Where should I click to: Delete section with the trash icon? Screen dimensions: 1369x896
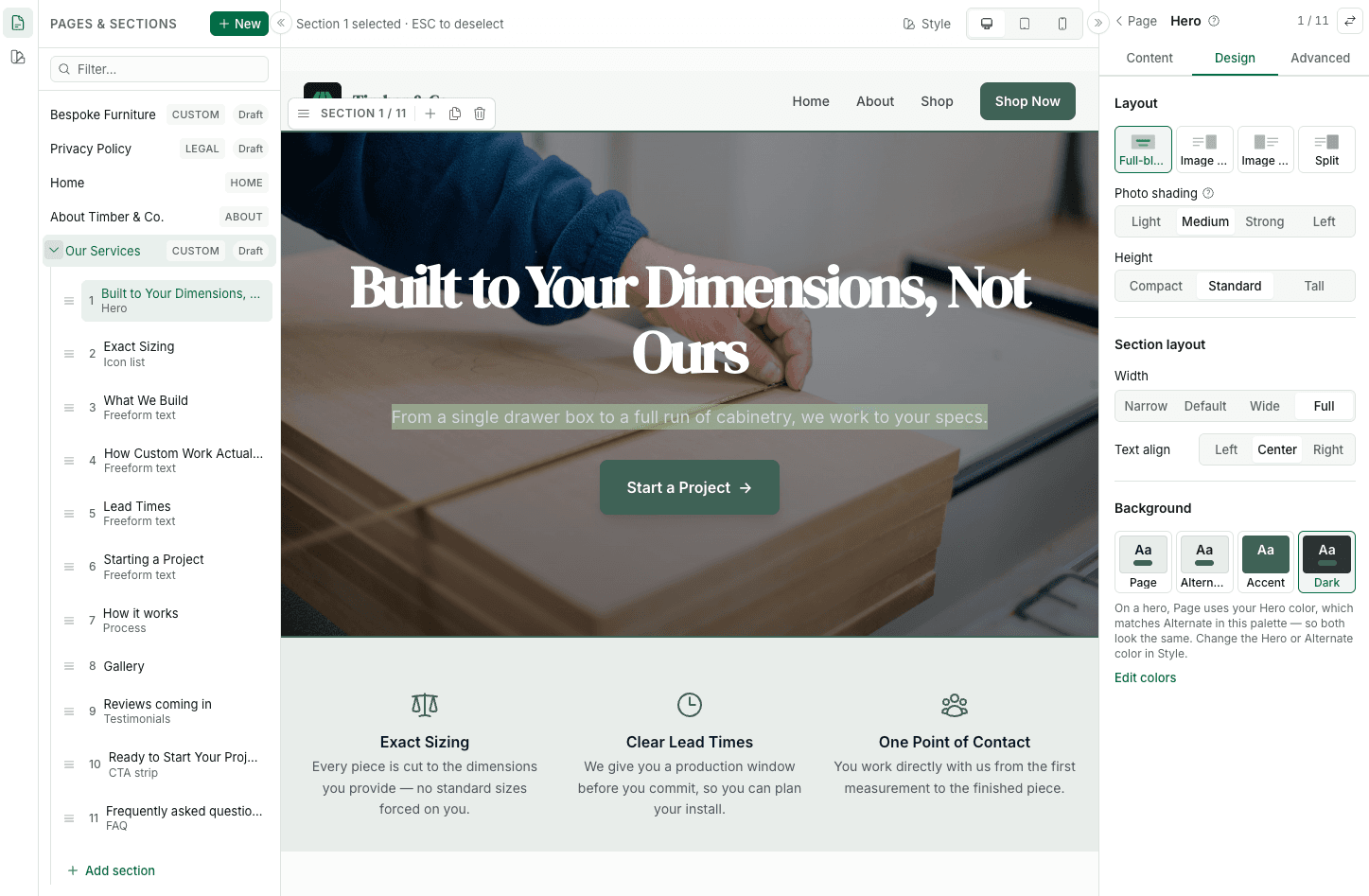pyautogui.click(x=480, y=114)
